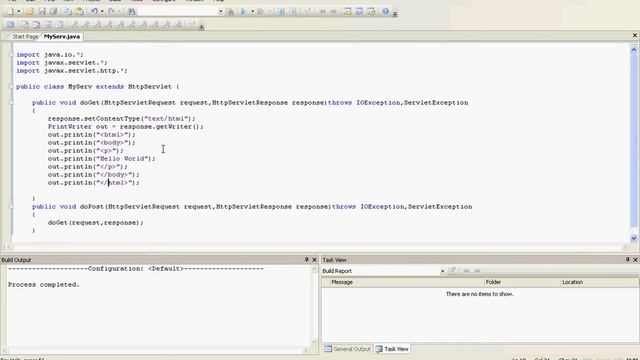Click "import javax.servlet.http.*;" line
This screenshot has height=360, width=640.
click(72, 71)
